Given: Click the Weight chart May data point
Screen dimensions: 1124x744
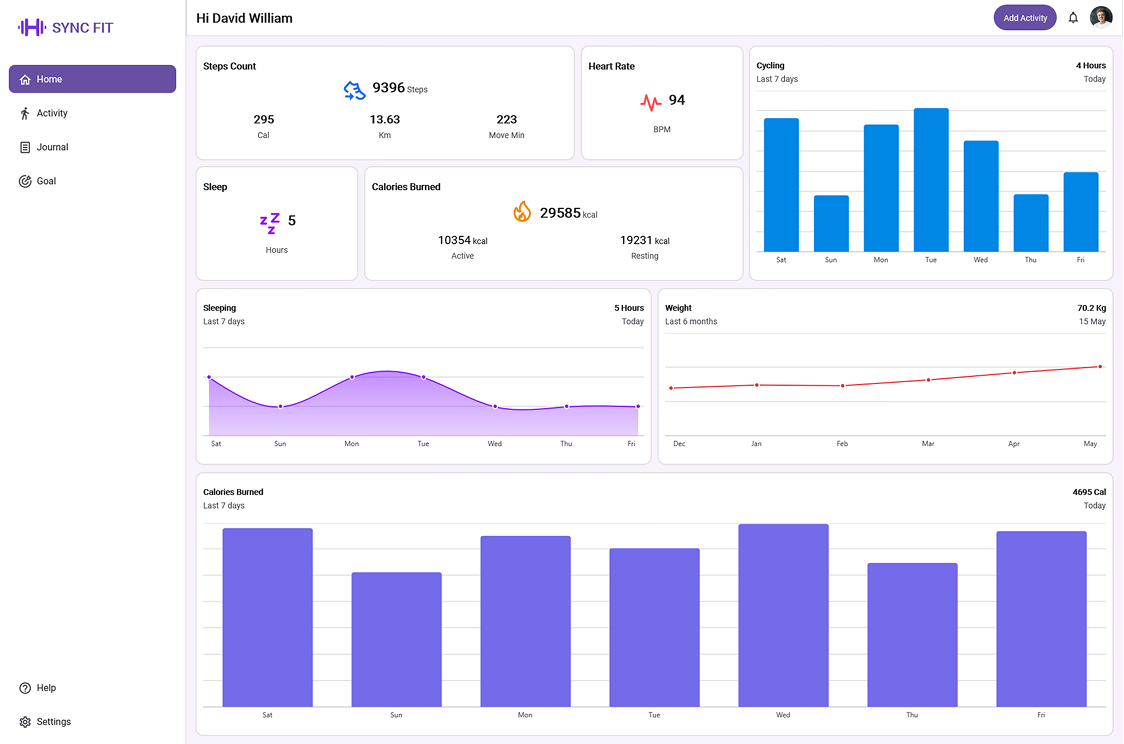Looking at the screenshot, I should (1100, 367).
